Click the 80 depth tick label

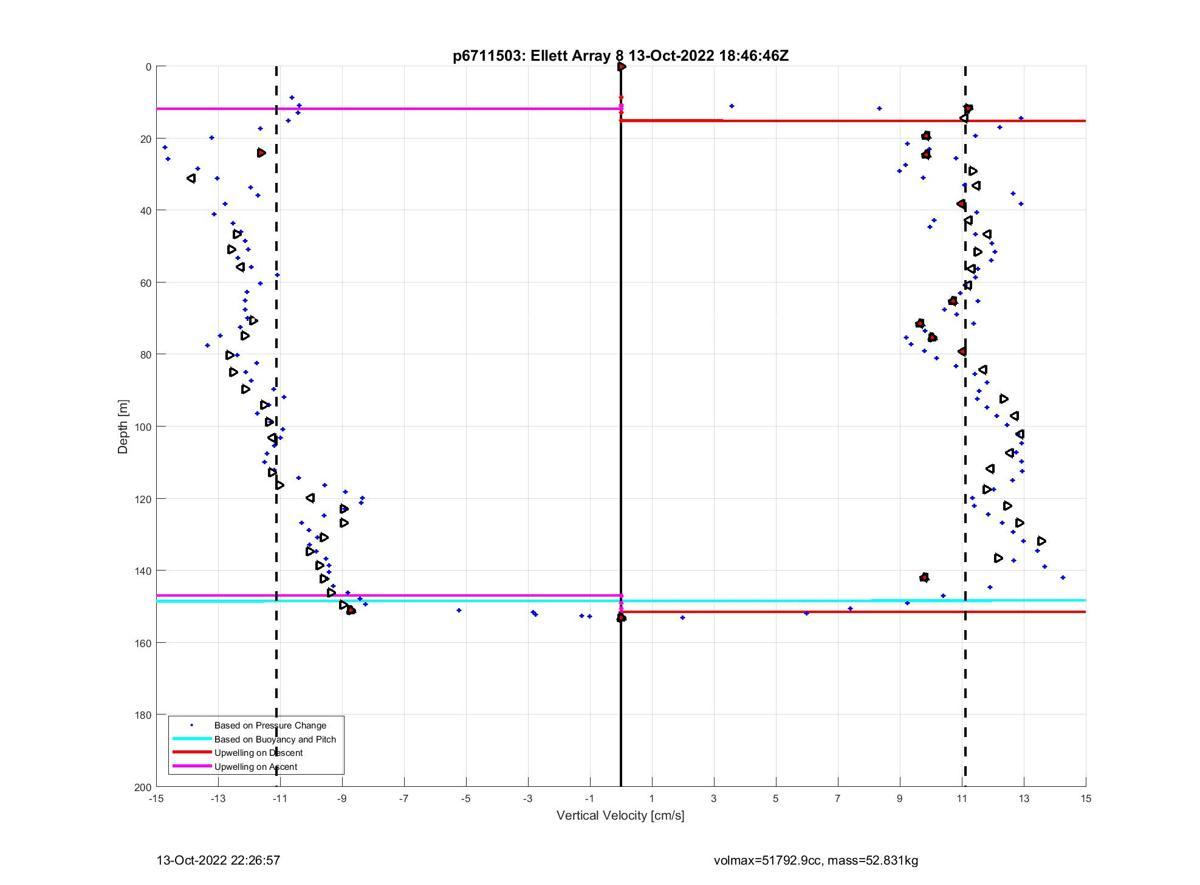click(145, 355)
